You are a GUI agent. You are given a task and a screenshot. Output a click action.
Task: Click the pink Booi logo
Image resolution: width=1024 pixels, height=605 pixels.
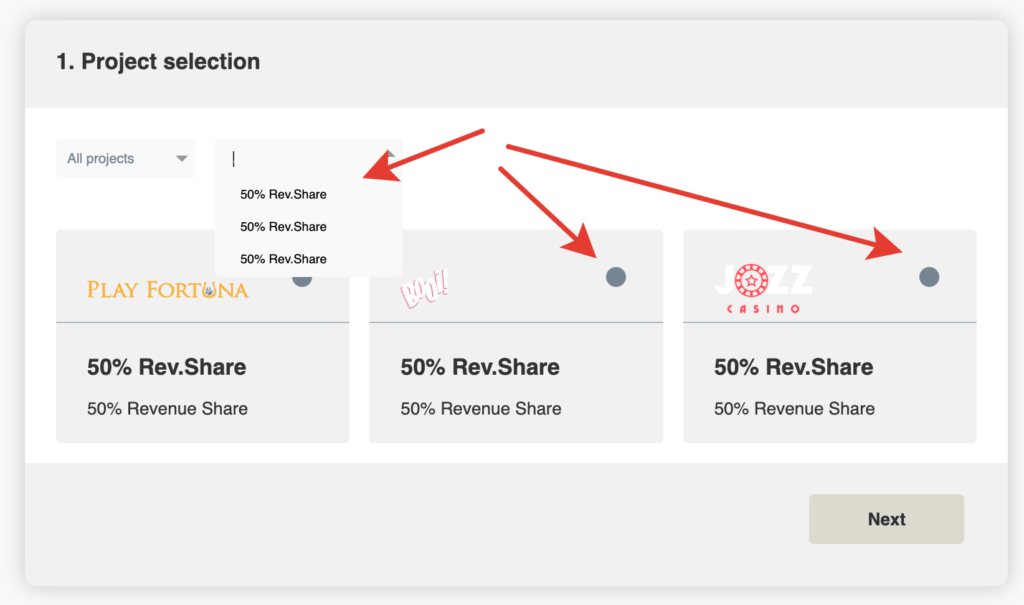(x=424, y=291)
